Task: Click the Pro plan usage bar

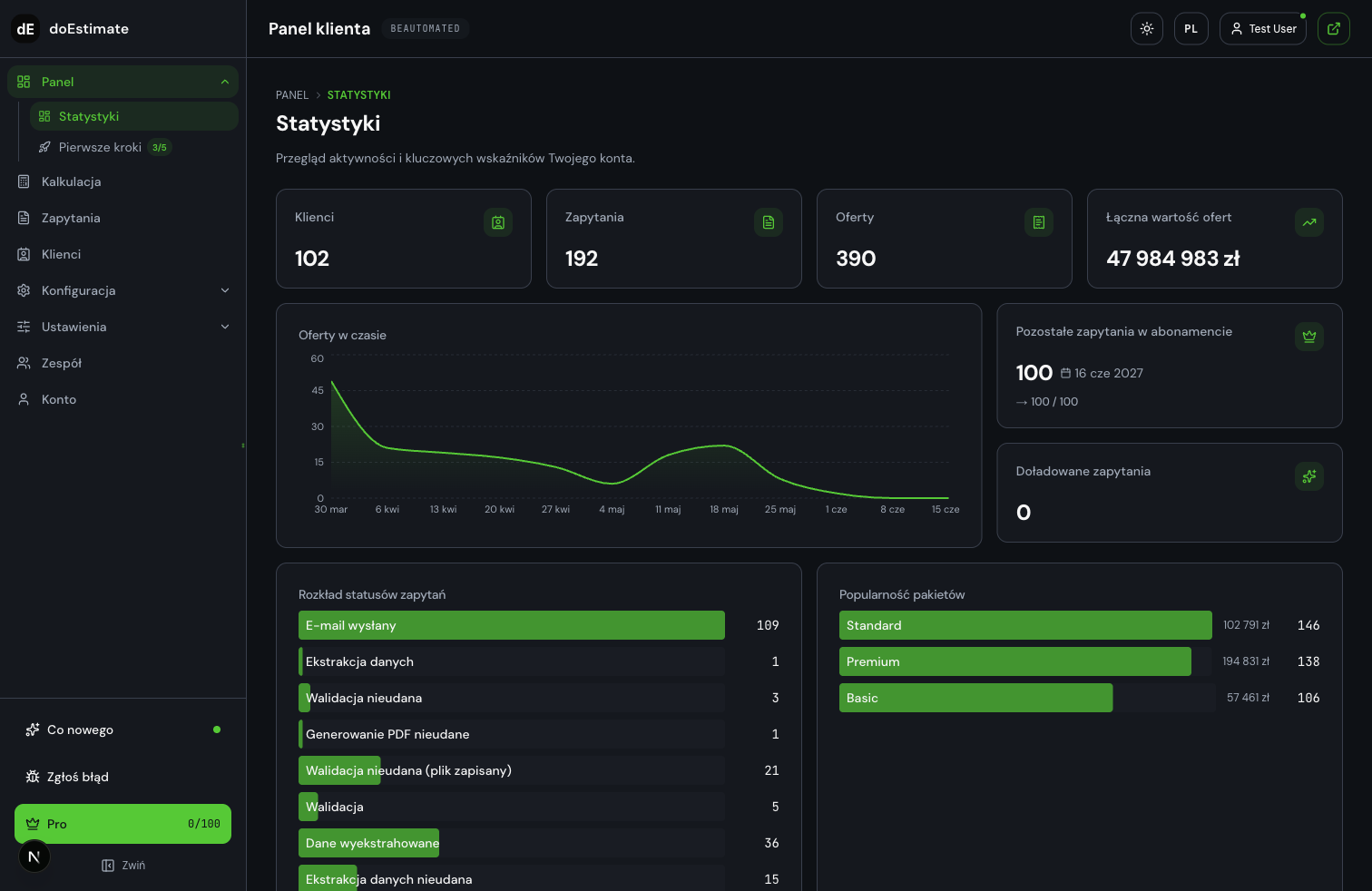Action: tap(123, 824)
